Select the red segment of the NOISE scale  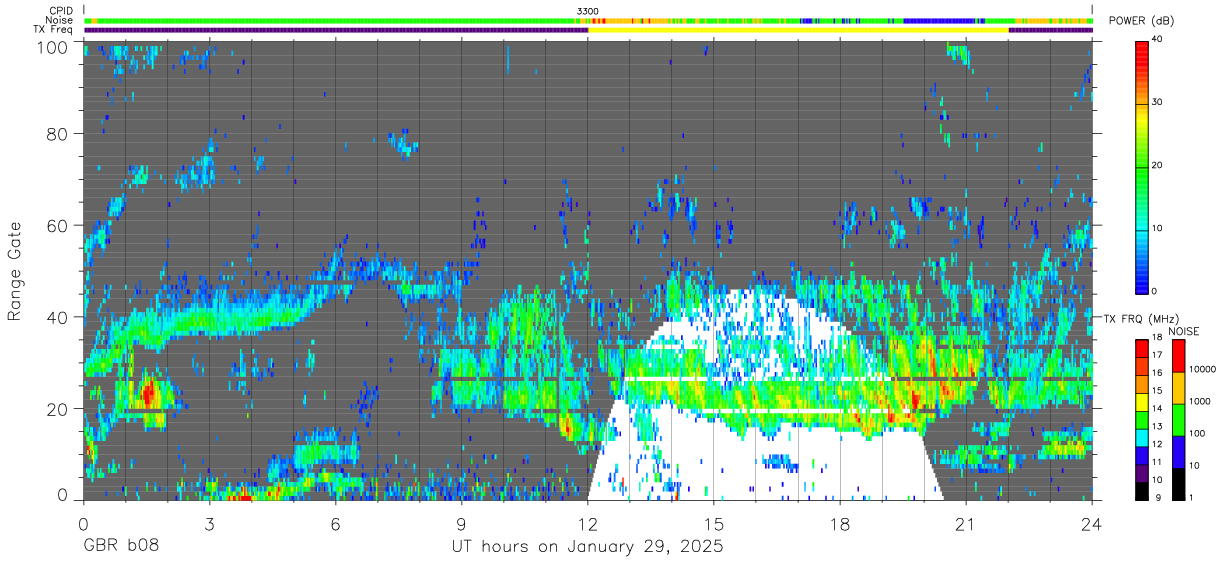(1179, 356)
